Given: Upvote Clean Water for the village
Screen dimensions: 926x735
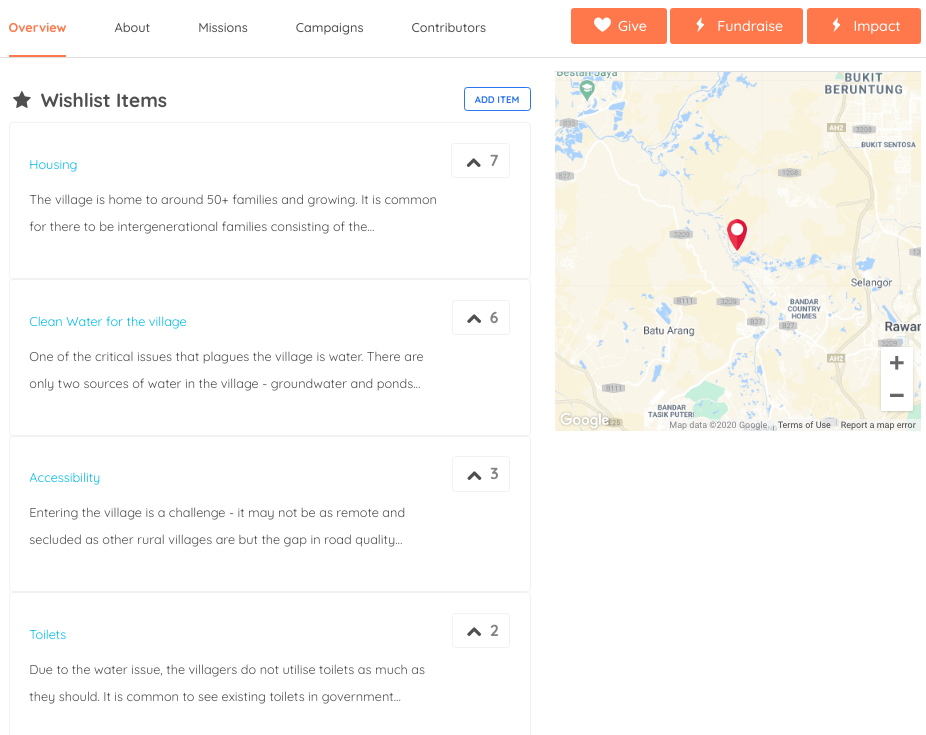Looking at the screenshot, I should coord(481,318).
